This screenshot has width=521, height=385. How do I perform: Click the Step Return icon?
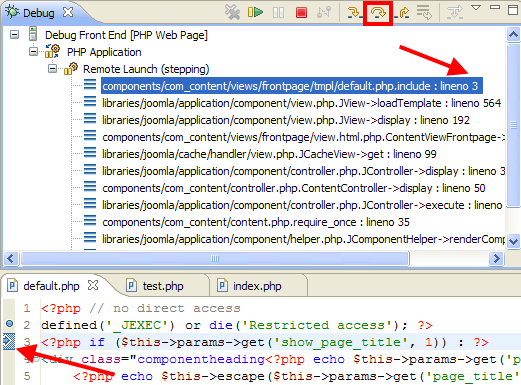pyautogui.click(x=402, y=12)
